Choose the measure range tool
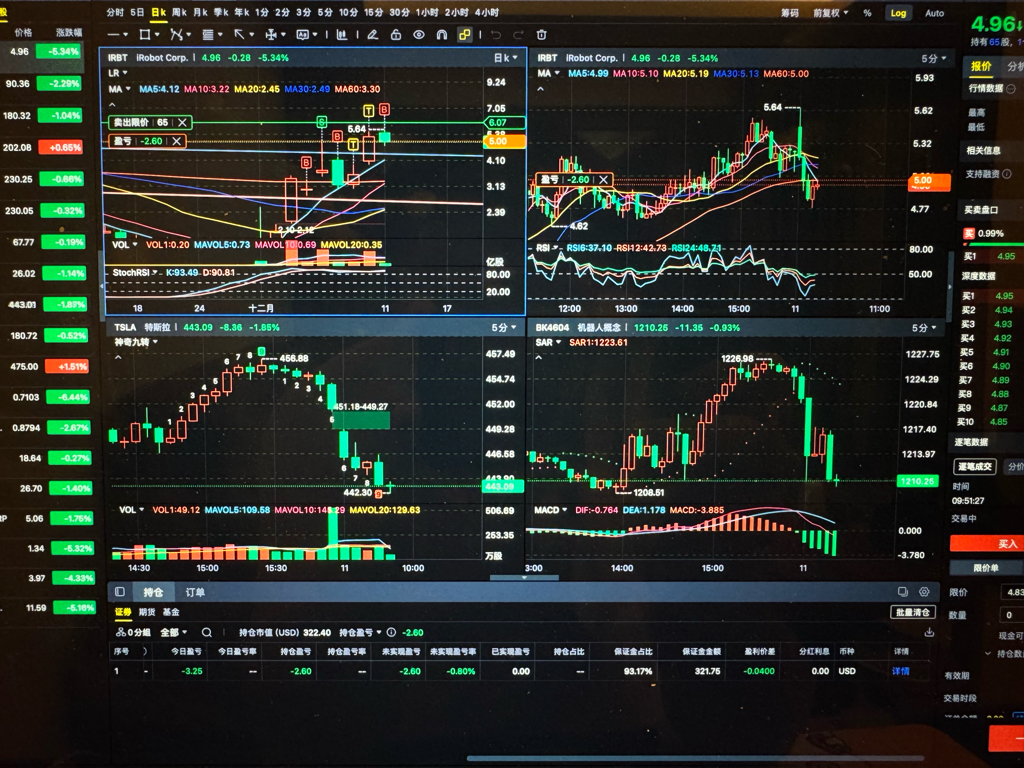 pos(271,35)
